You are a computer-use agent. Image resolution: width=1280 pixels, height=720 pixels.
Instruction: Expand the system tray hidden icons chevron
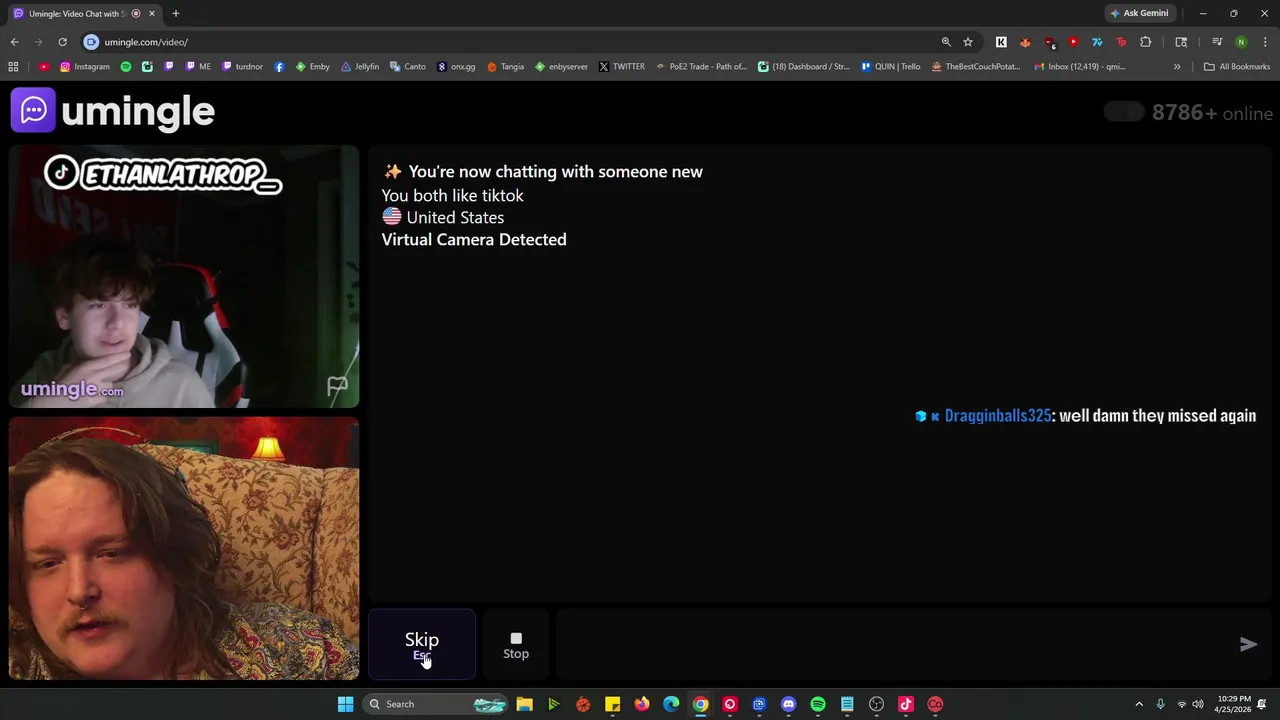(1138, 704)
